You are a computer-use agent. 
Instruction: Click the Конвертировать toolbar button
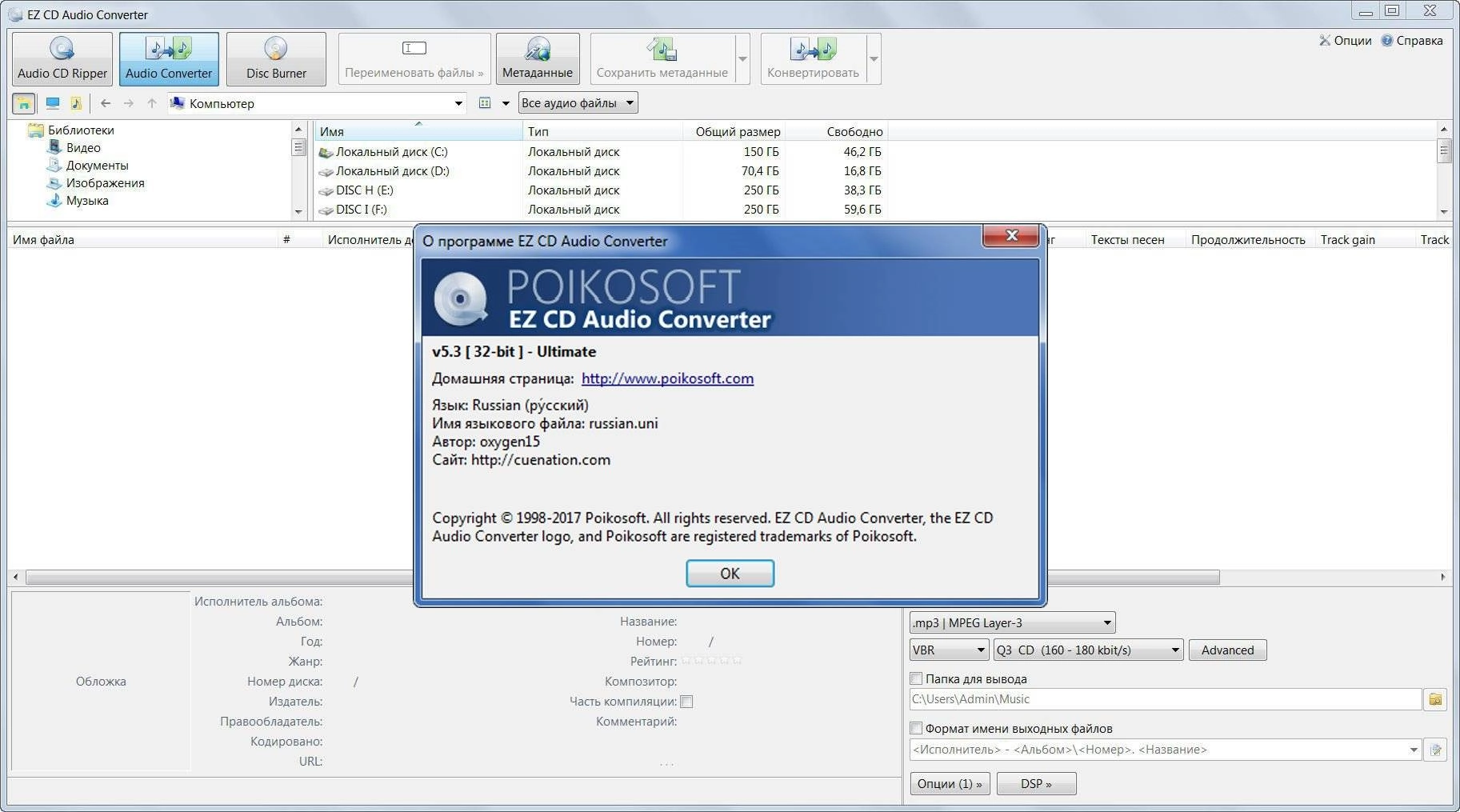point(813,59)
